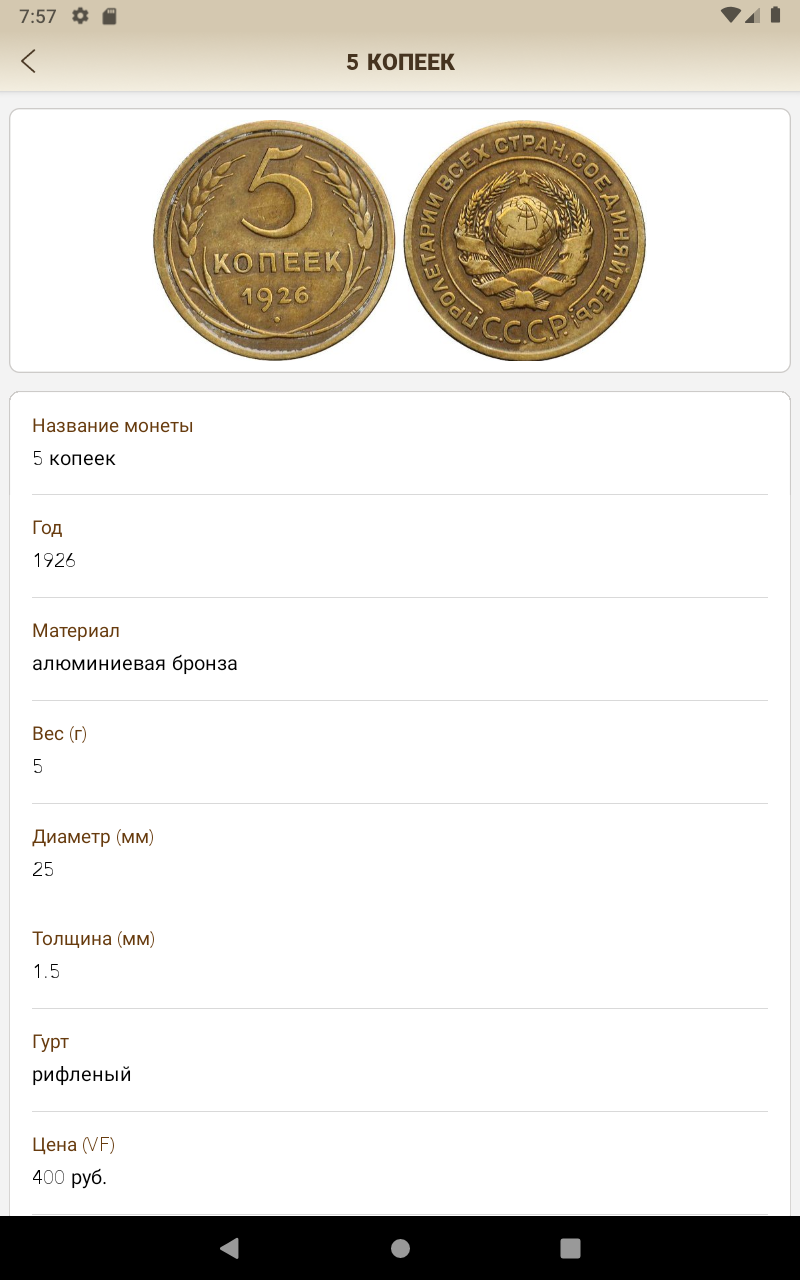This screenshot has width=800, height=1280.
Task: Tap Android back navigation triangle
Action: [229, 1248]
